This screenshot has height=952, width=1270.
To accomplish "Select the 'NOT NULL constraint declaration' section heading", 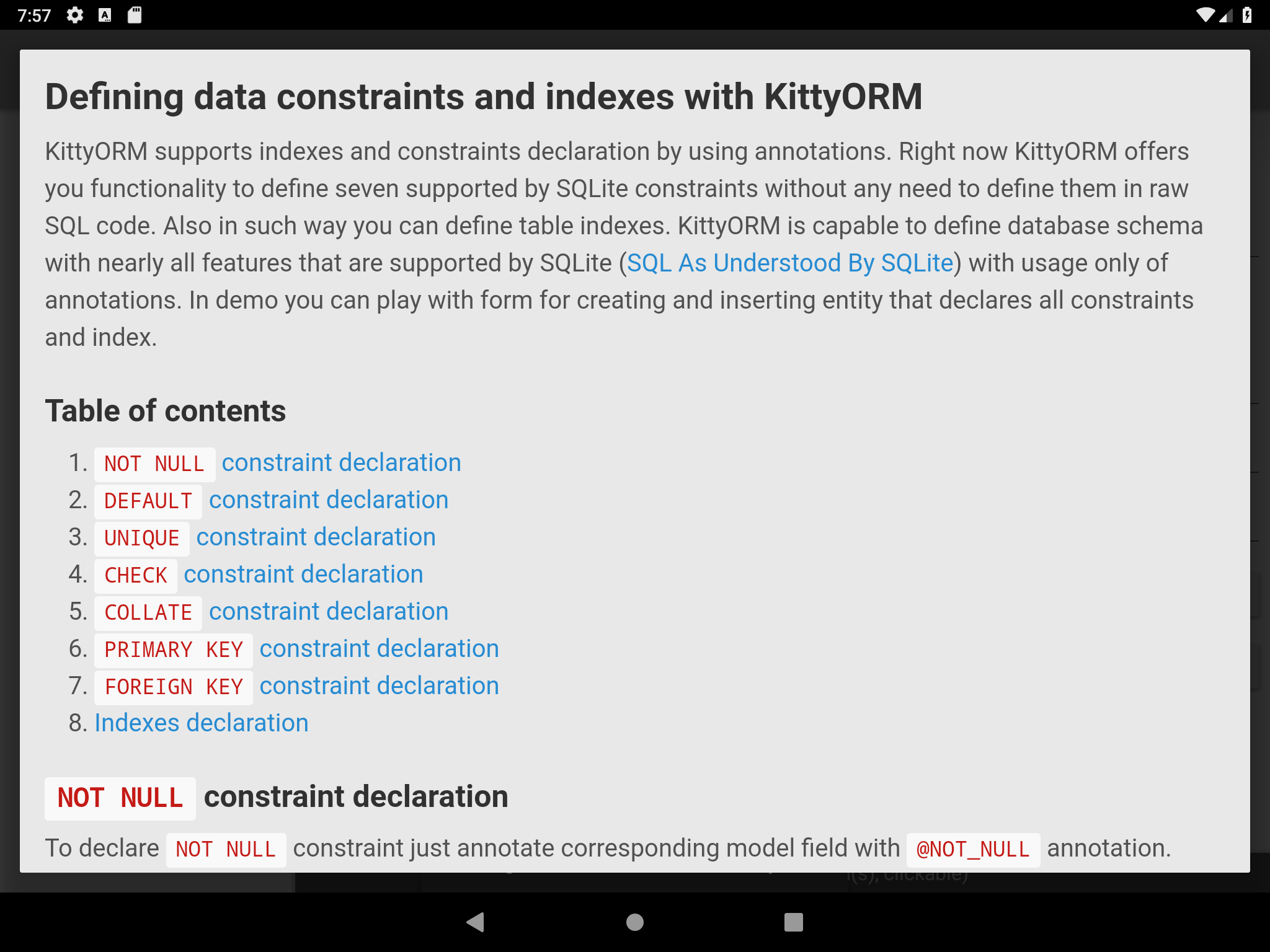I will (277, 798).
